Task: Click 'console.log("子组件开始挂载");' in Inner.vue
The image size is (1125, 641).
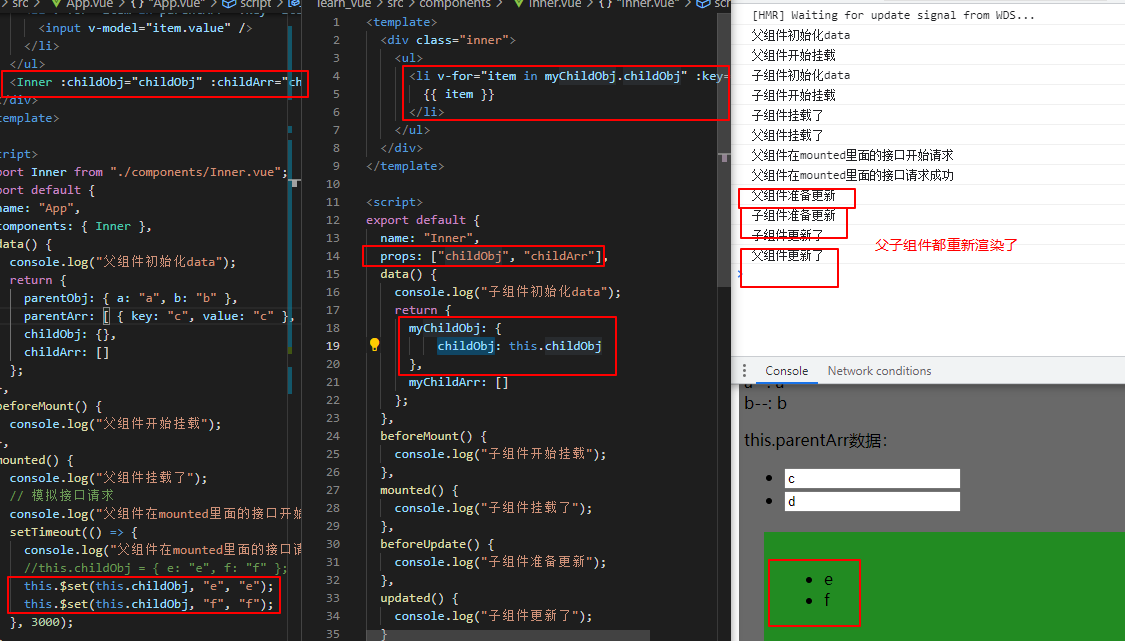Action: click(x=500, y=454)
